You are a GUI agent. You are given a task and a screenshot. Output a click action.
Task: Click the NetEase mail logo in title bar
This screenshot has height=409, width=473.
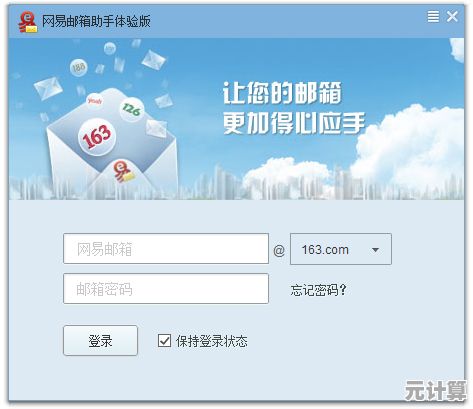coord(28,22)
